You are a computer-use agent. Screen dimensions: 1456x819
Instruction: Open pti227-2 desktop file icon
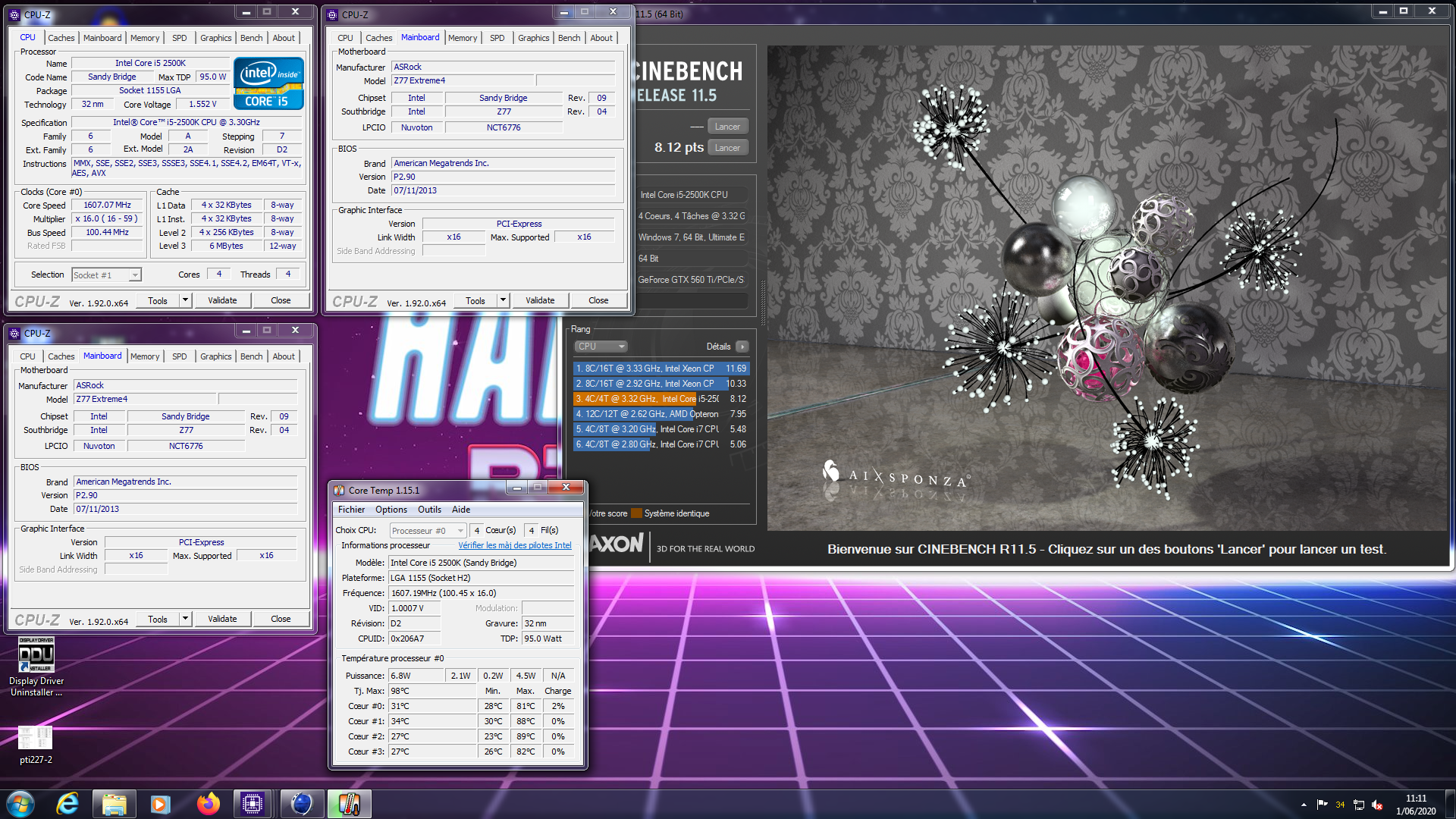point(36,745)
